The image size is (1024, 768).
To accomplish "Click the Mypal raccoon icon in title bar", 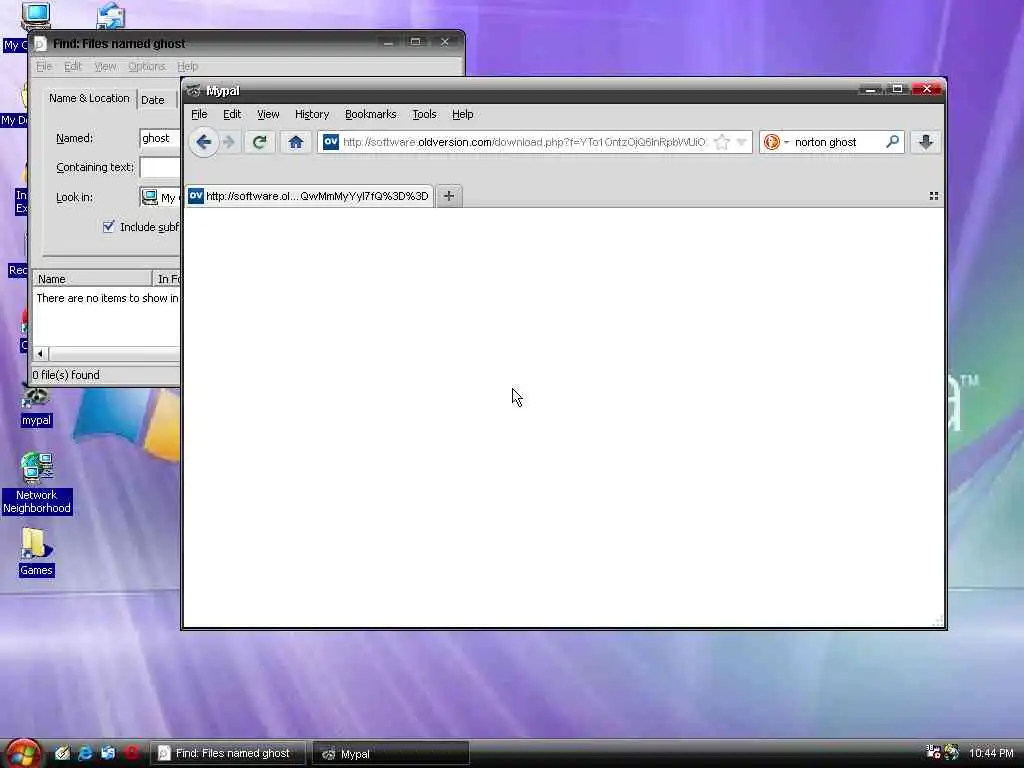I will (x=193, y=91).
